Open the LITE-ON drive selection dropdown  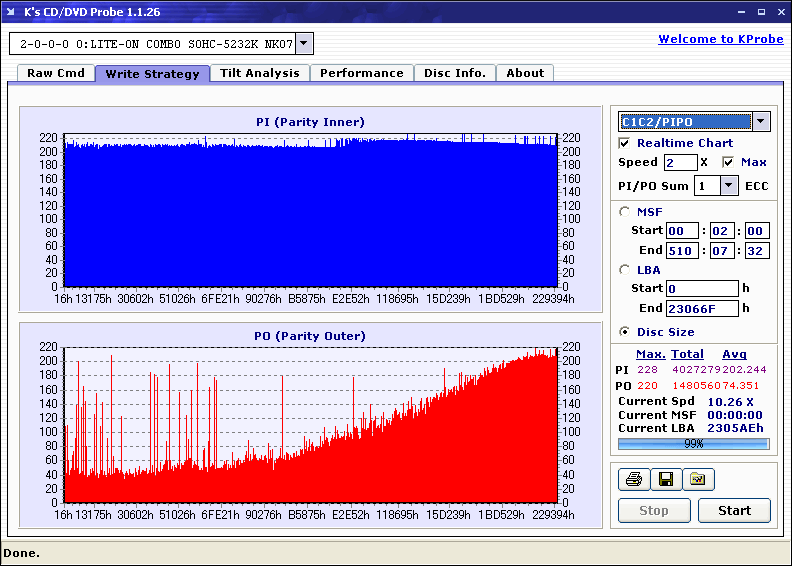tap(304, 43)
